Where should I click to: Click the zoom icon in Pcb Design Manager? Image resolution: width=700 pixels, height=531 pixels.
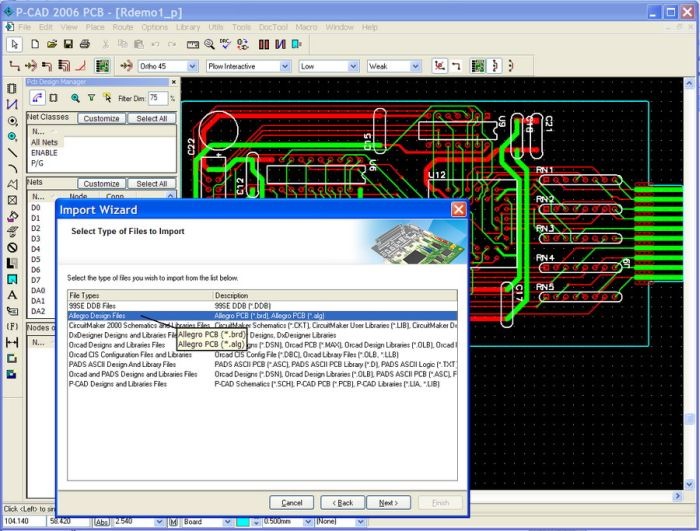(x=75, y=98)
